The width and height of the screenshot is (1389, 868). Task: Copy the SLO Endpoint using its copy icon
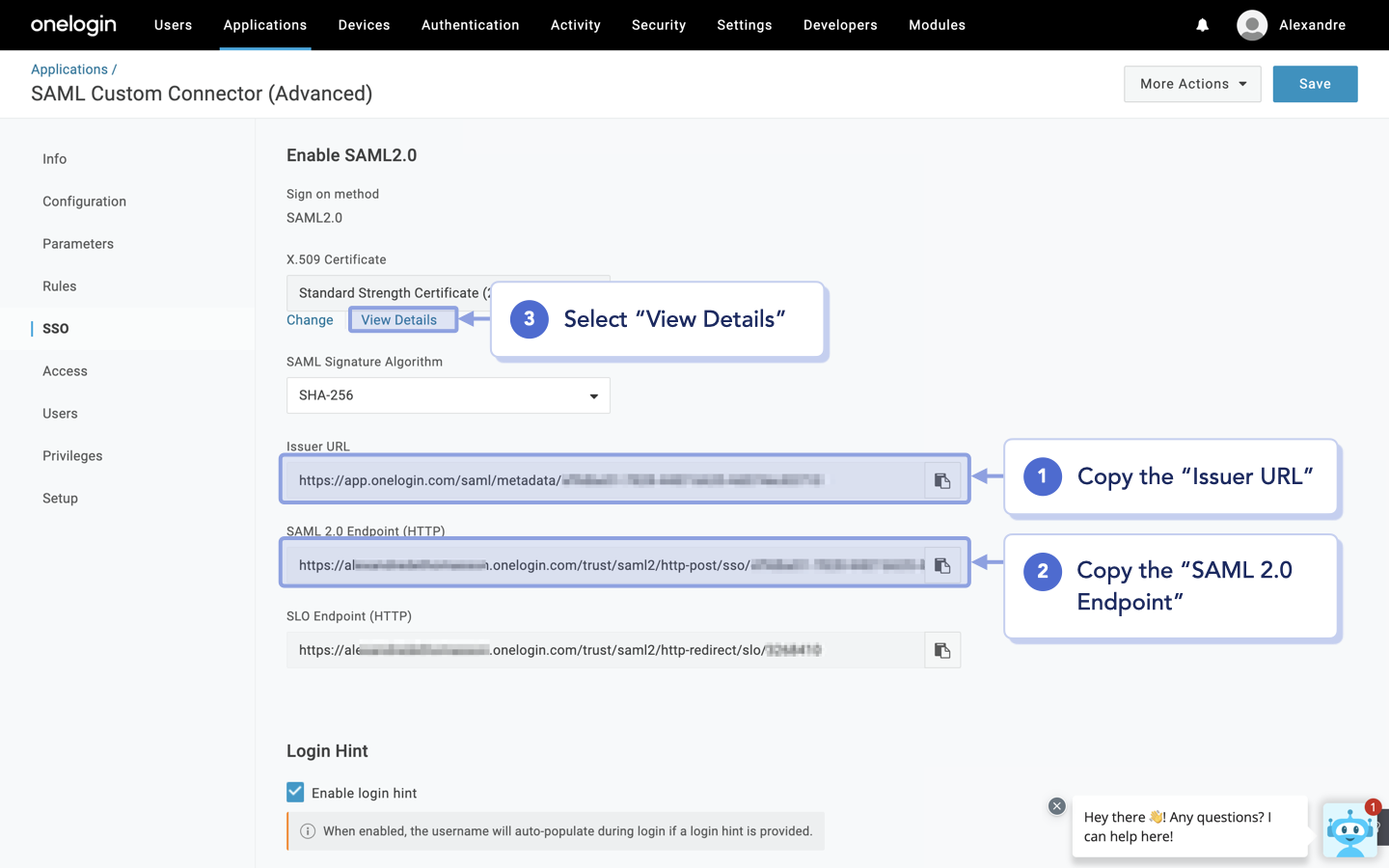[942, 649]
